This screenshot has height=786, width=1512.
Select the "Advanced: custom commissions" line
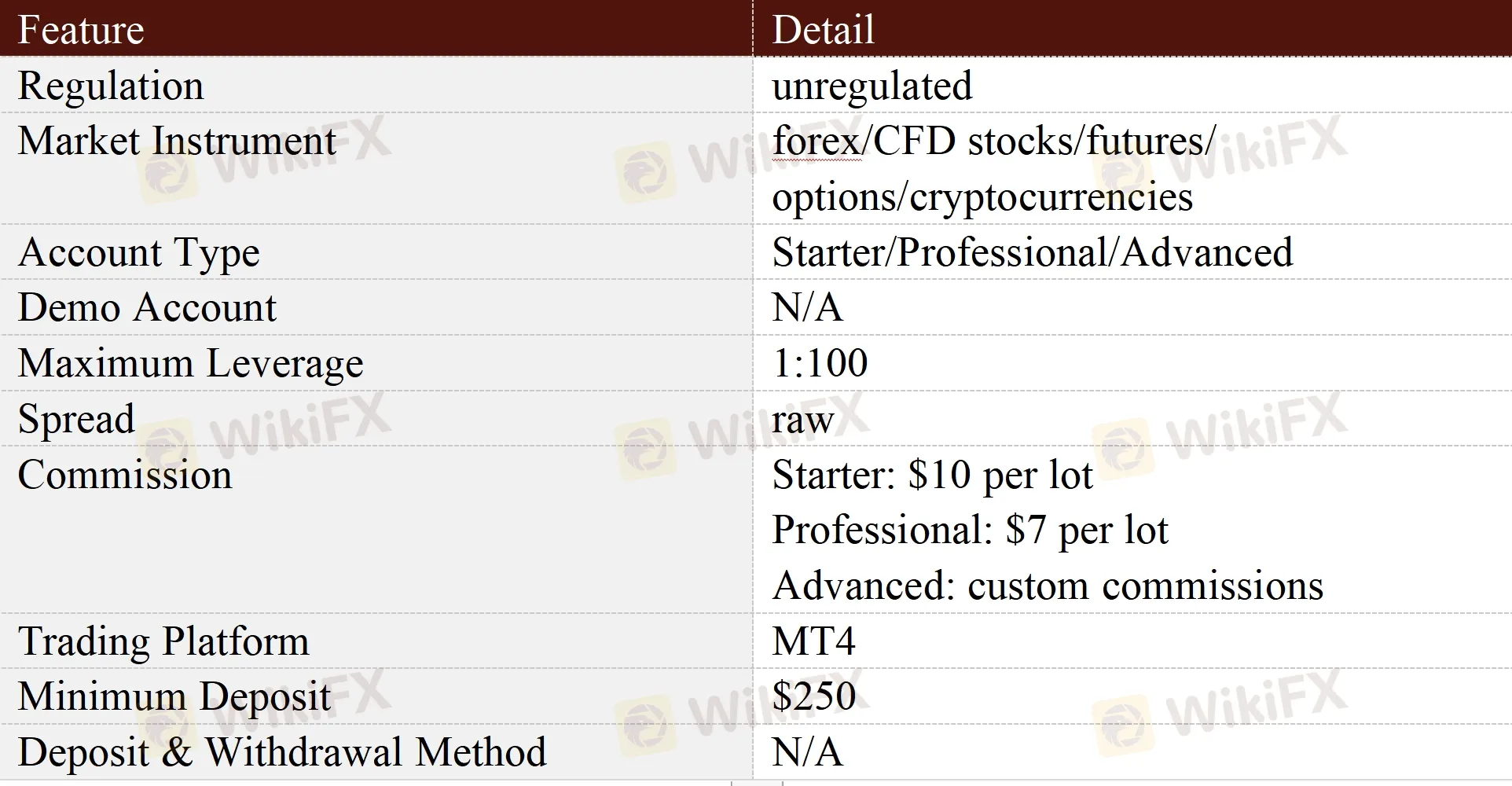pos(1047,586)
